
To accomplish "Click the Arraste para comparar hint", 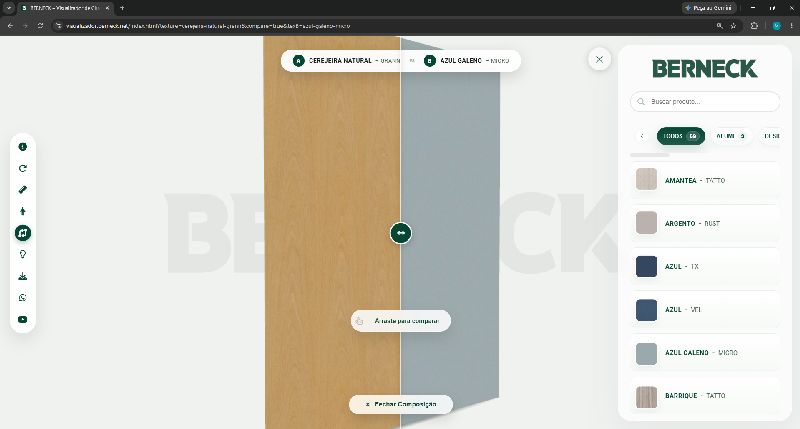I will pyautogui.click(x=401, y=321).
